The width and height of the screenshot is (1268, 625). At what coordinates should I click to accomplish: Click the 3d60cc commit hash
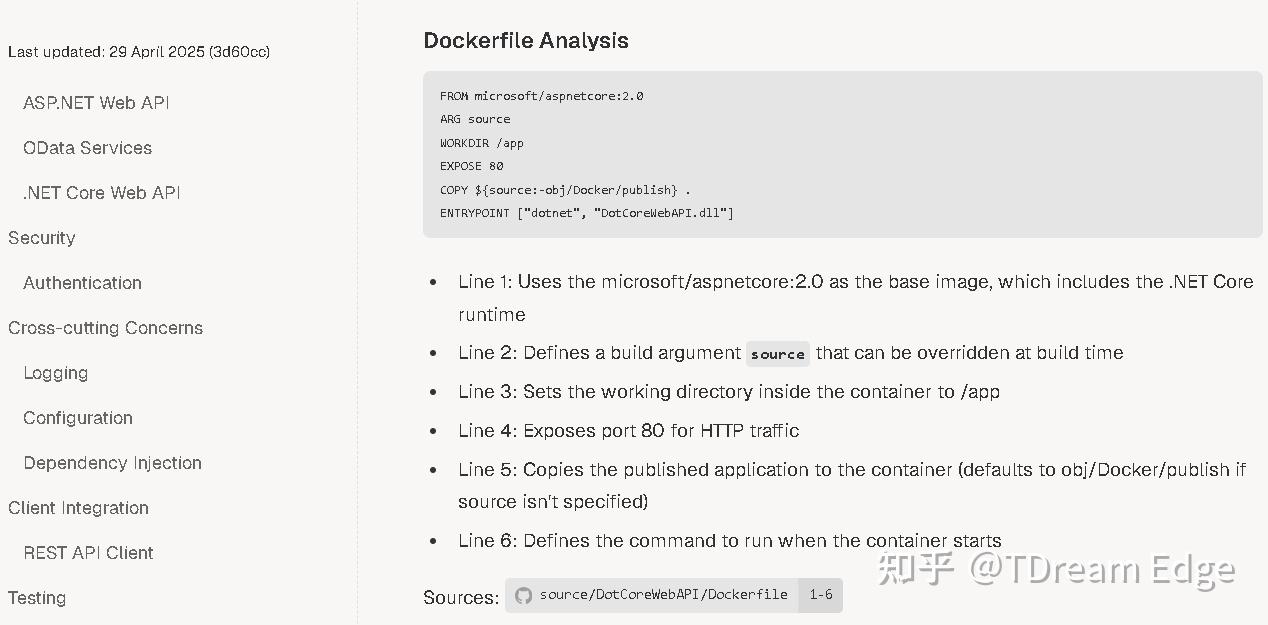(241, 51)
